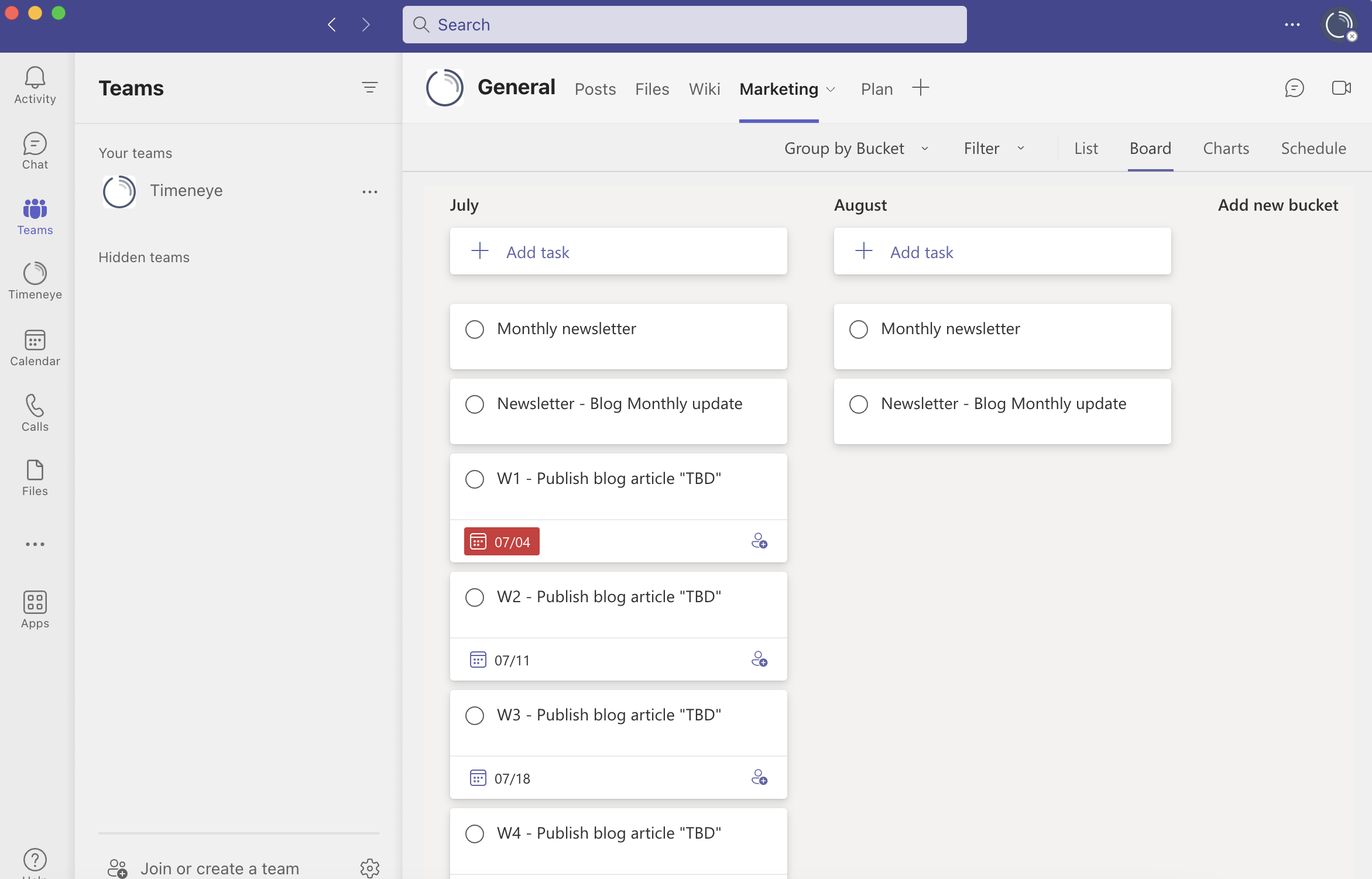Expand the Marketing tab chevron
The height and width of the screenshot is (879, 1372).
[831, 90]
